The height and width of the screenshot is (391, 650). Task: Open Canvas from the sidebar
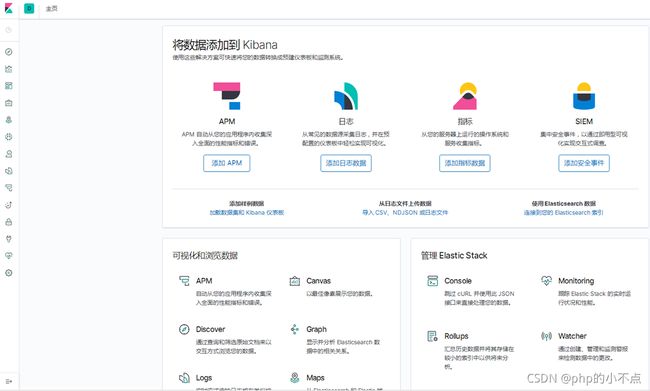[x=9, y=103]
